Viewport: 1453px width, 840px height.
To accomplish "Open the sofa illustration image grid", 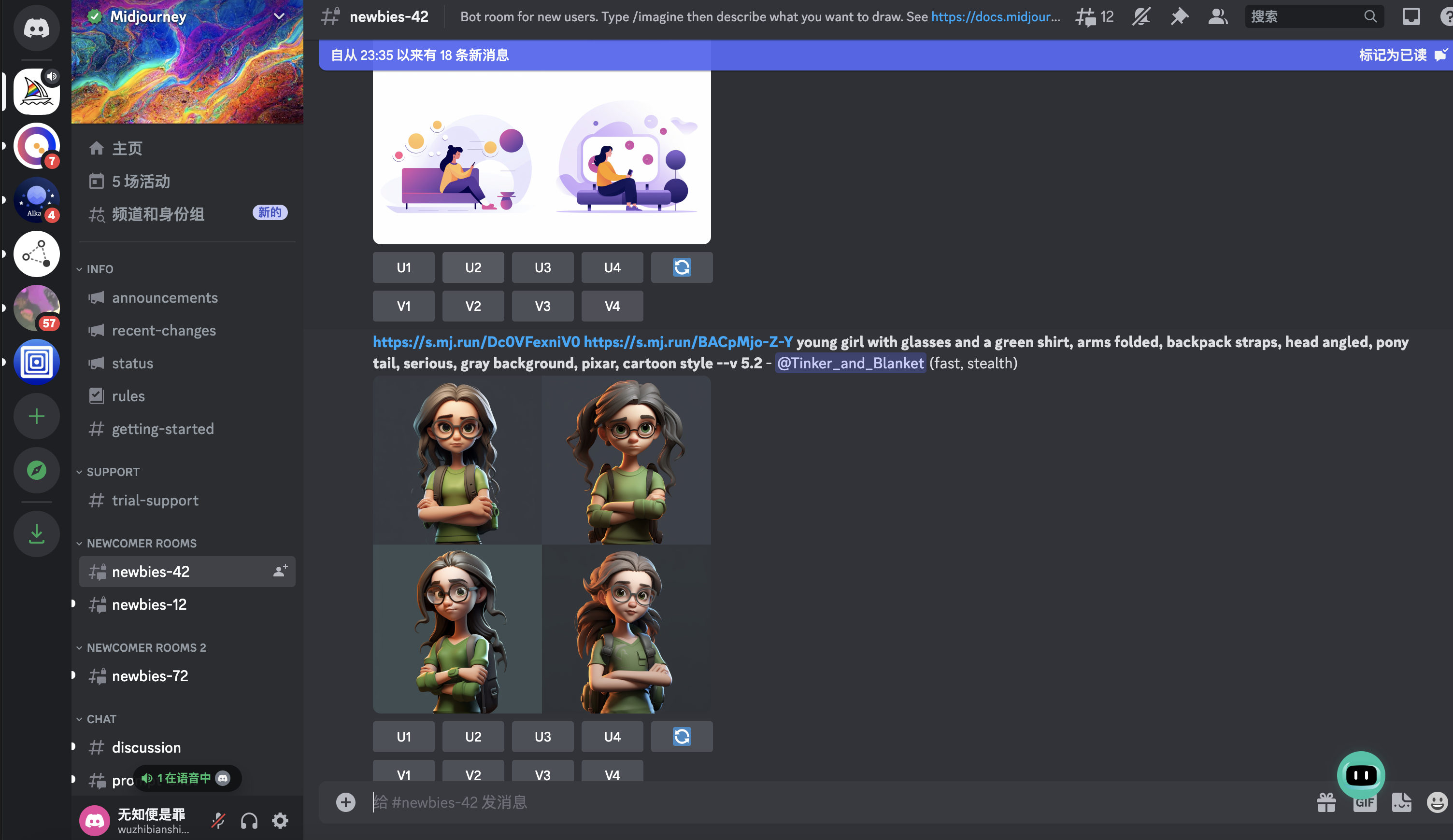I will (x=541, y=157).
